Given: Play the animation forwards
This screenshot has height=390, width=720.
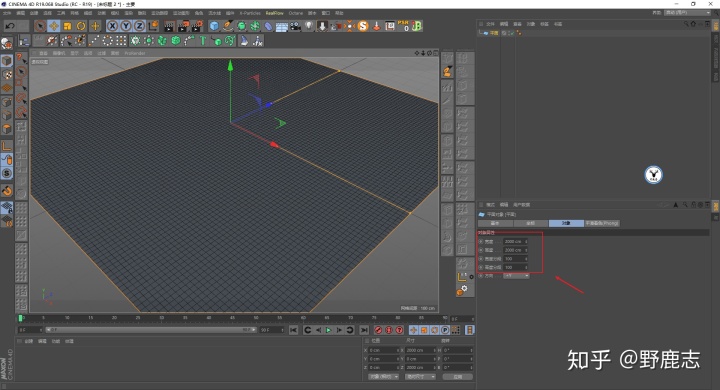Looking at the screenshot, I should tap(329, 330).
